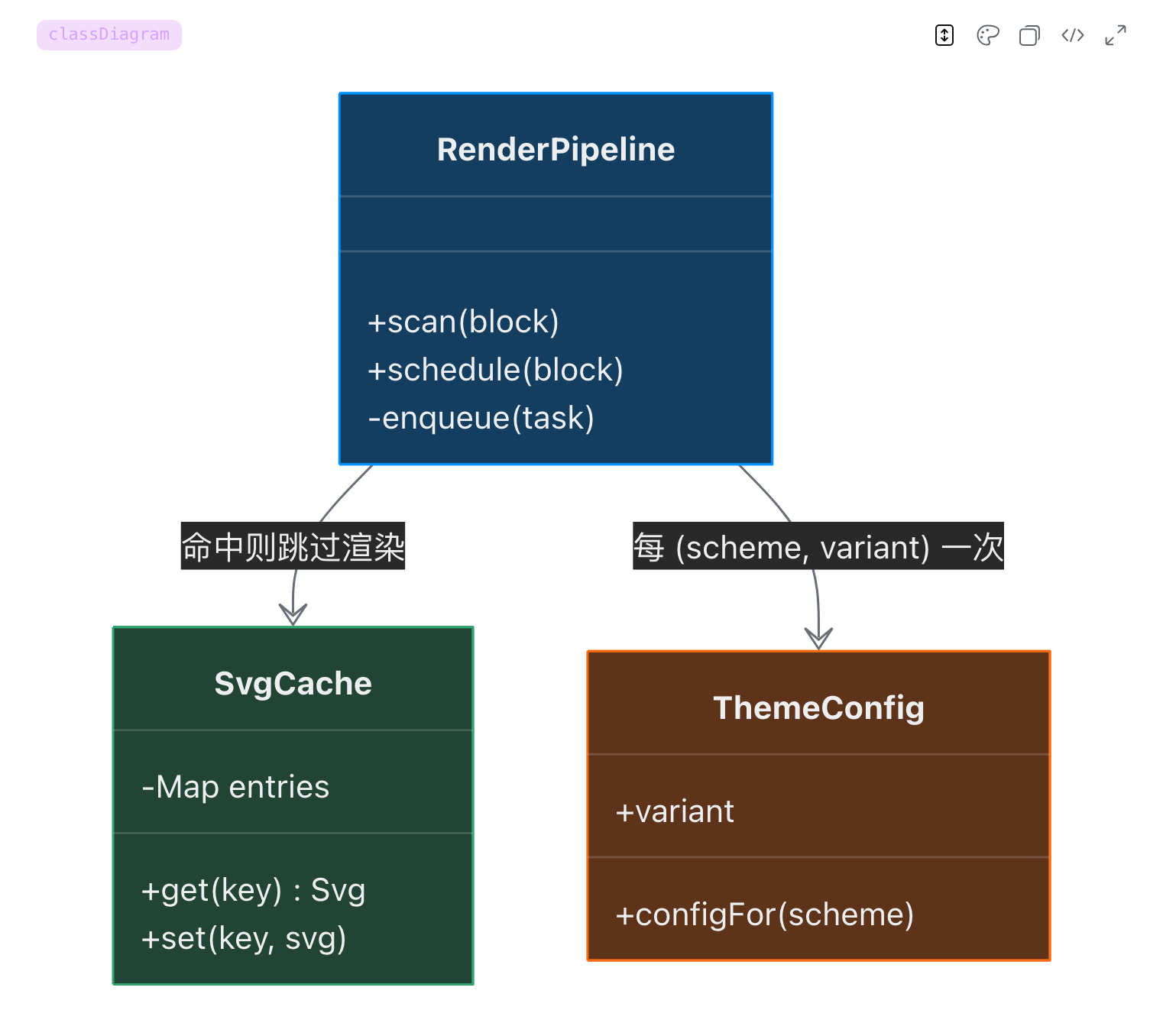
Task: Click the arrowhead pointing into ThemeConfig
Action: click(818, 638)
